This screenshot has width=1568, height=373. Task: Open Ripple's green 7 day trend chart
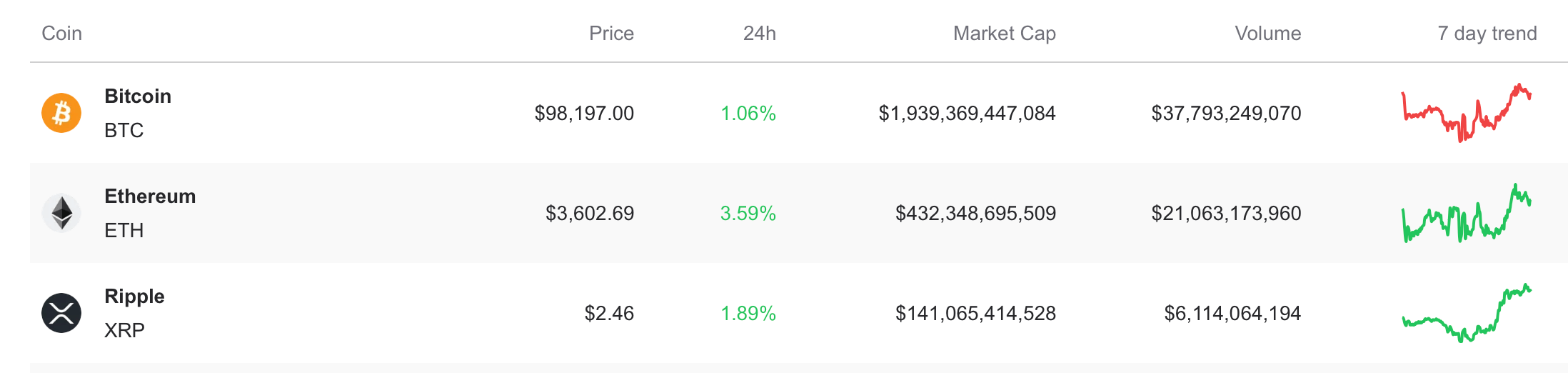click(1466, 313)
